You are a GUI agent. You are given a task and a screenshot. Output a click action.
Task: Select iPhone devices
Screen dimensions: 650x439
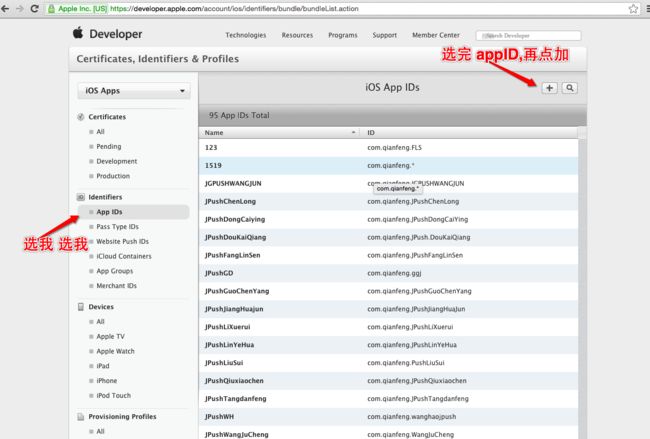pos(107,381)
